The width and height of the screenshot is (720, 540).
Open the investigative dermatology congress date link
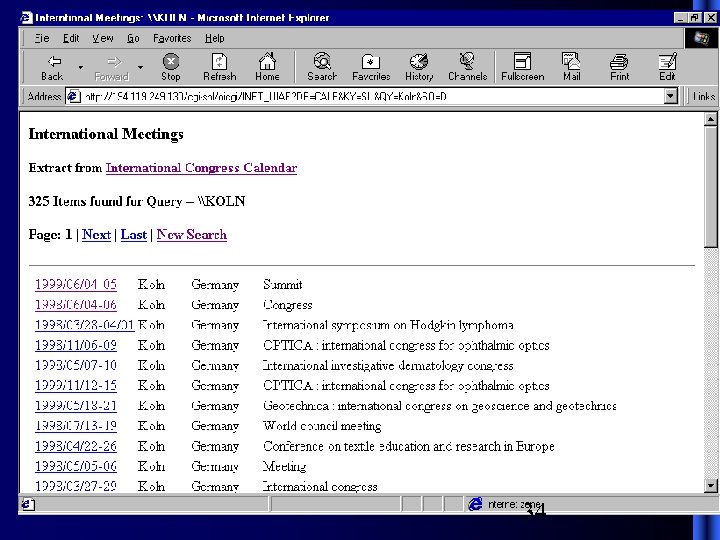pyautogui.click(x=76, y=366)
